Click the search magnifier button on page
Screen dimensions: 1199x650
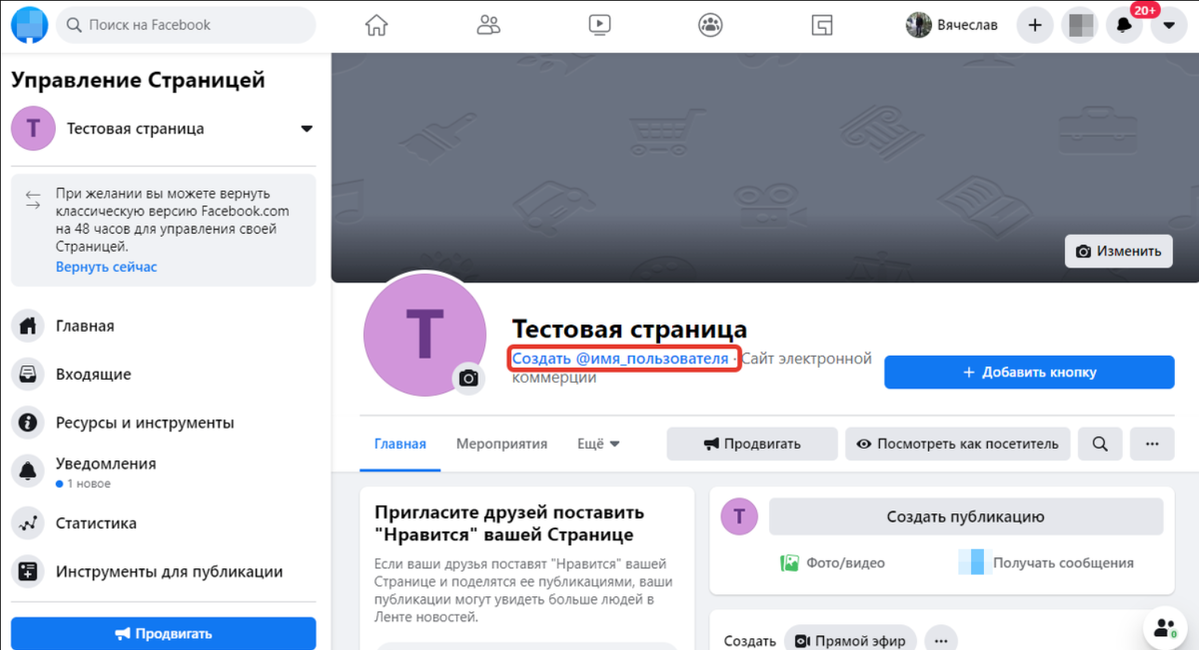click(x=1100, y=444)
